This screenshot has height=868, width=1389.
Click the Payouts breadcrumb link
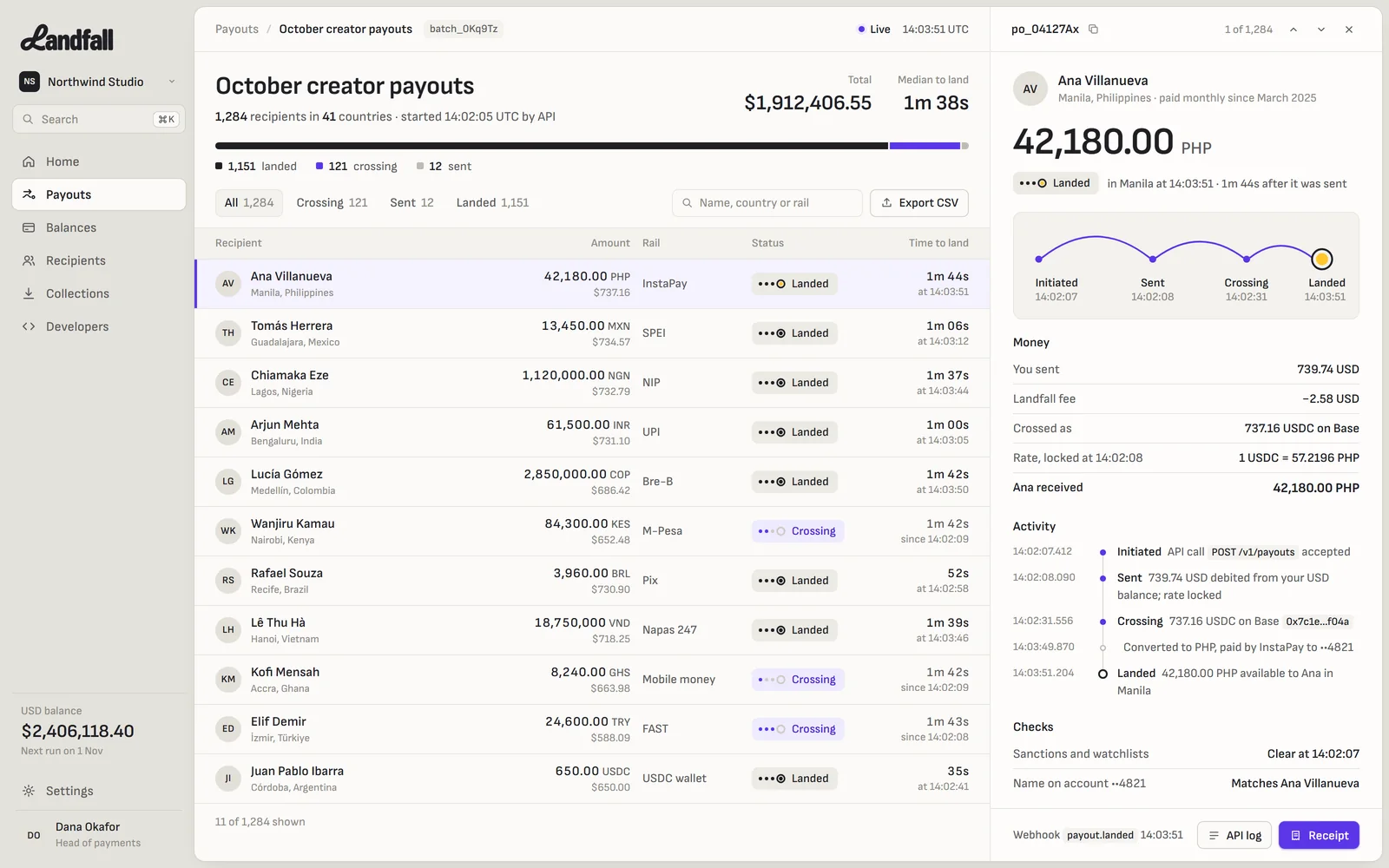click(x=237, y=29)
